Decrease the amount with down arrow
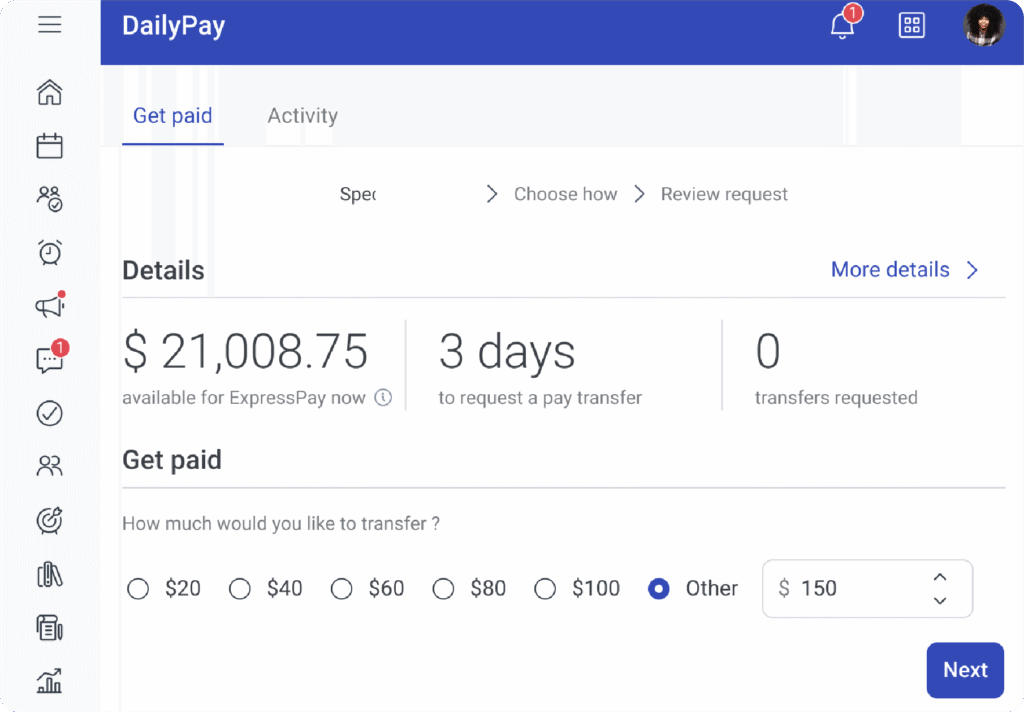This screenshot has height=712, width=1024. pyautogui.click(x=939, y=601)
